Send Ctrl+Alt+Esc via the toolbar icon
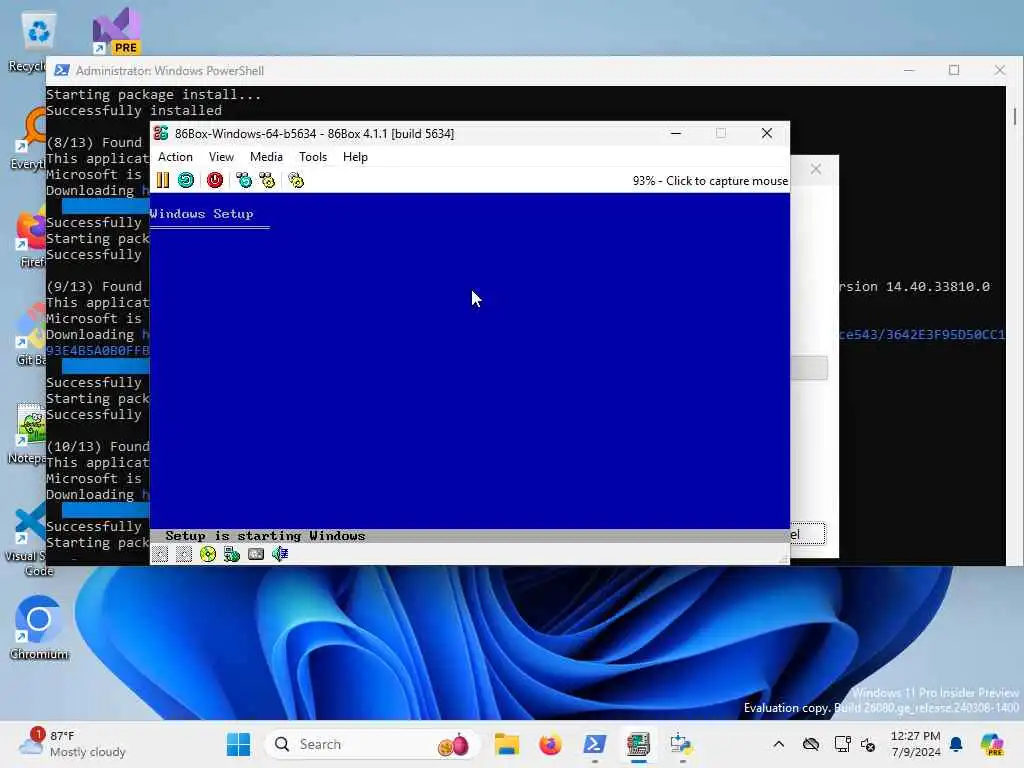Image resolution: width=1024 pixels, height=768 pixels. 267,180
